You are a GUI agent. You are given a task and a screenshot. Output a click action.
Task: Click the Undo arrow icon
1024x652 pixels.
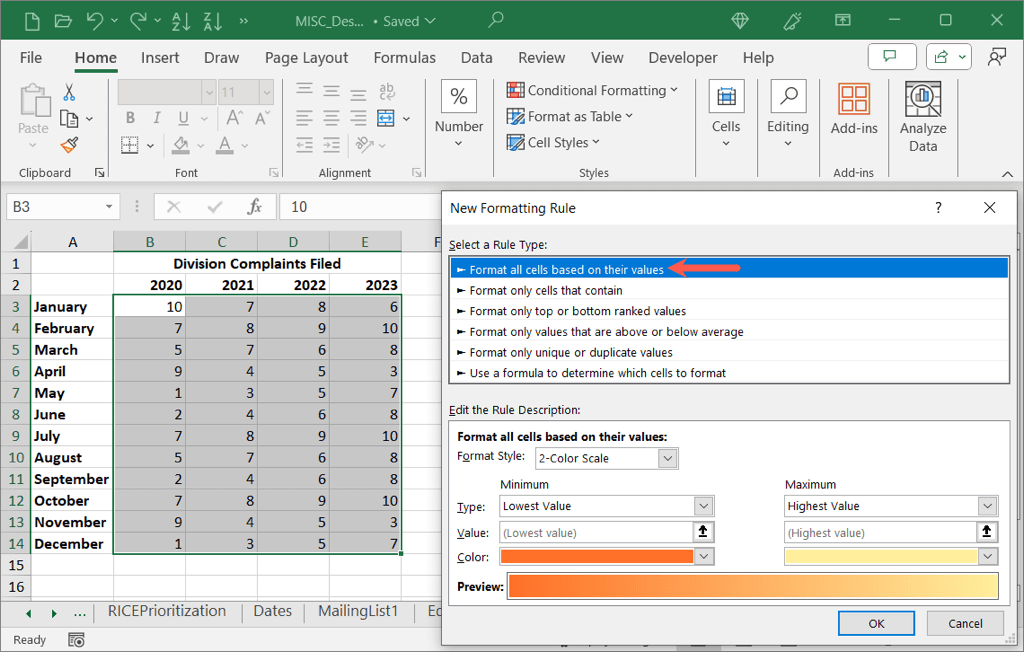coord(95,20)
